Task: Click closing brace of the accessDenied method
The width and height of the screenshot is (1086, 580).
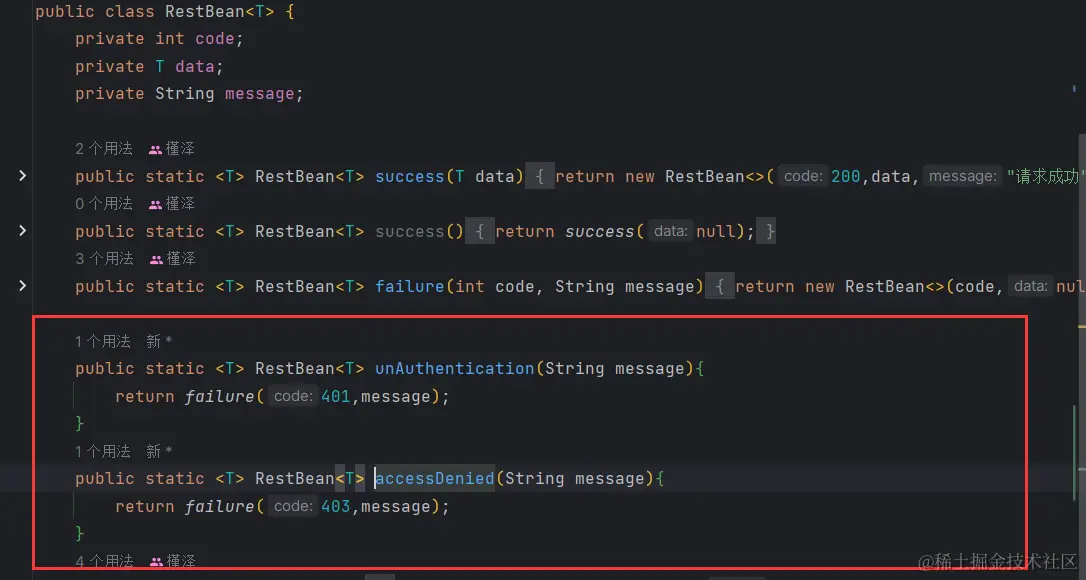Action: click(x=80, y=533)
